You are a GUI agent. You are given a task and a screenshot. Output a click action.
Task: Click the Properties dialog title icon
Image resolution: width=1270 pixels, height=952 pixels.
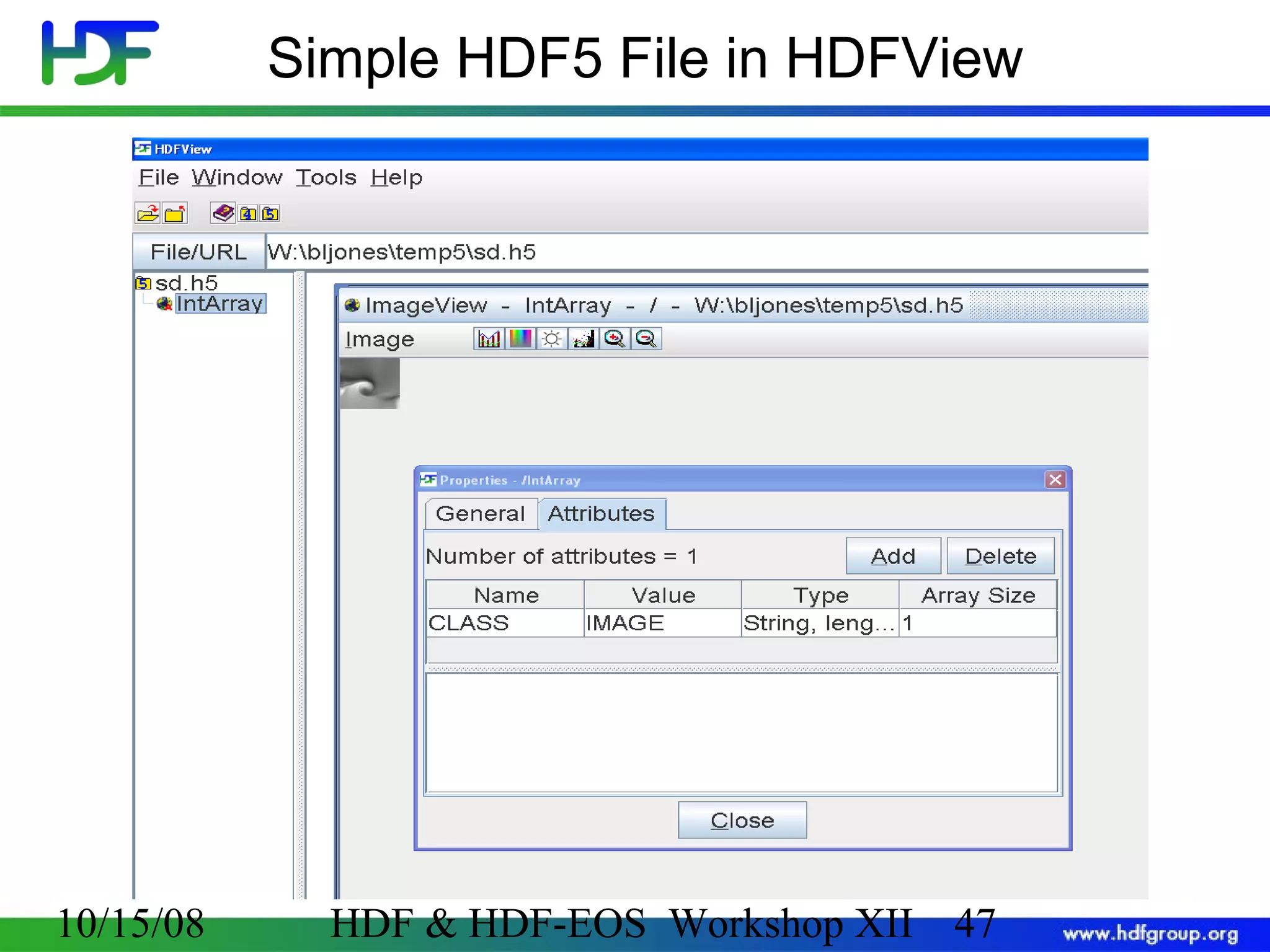tap(428, 480)
